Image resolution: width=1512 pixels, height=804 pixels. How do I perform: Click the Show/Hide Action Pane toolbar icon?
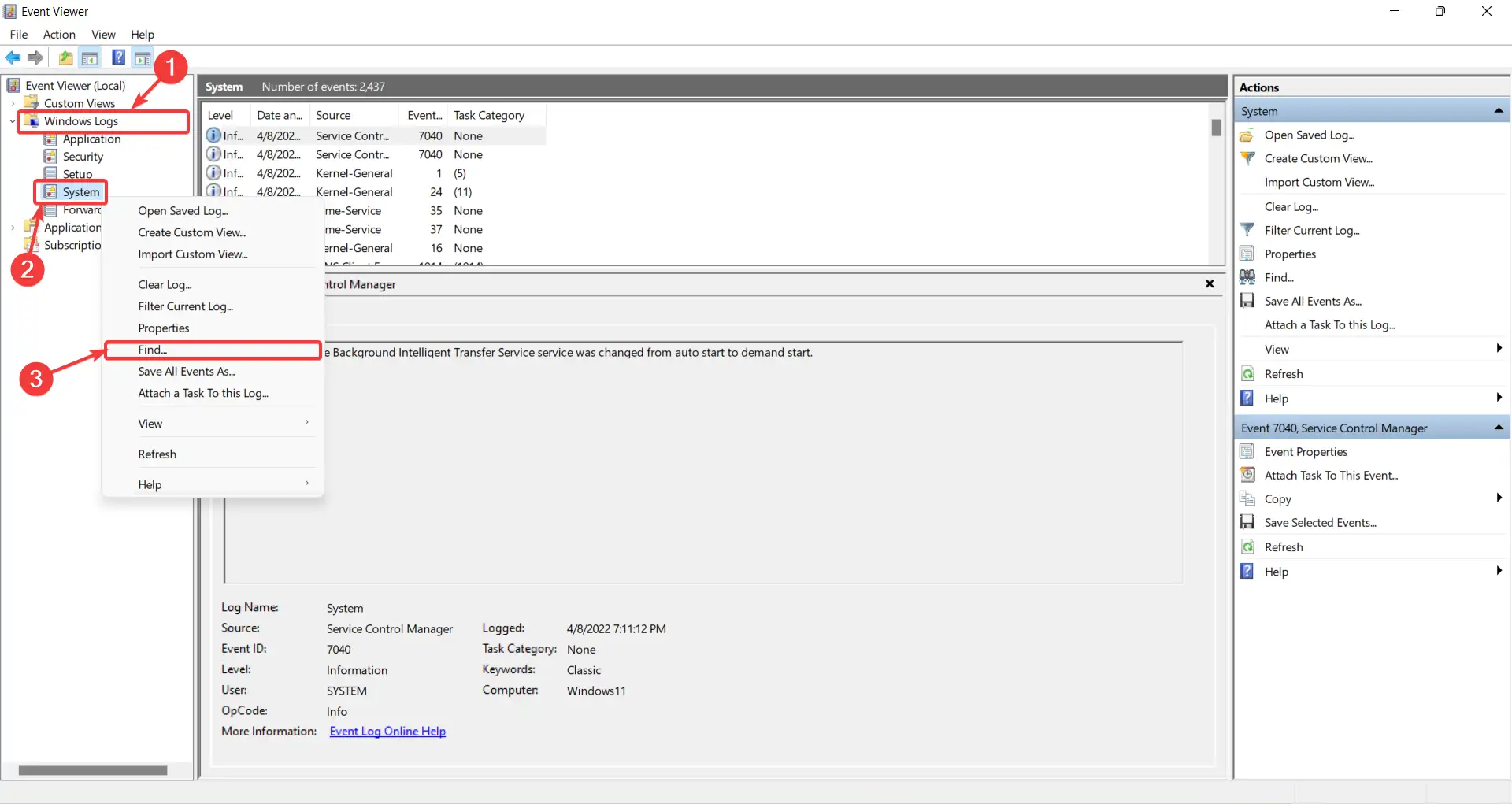pos(143,57)
